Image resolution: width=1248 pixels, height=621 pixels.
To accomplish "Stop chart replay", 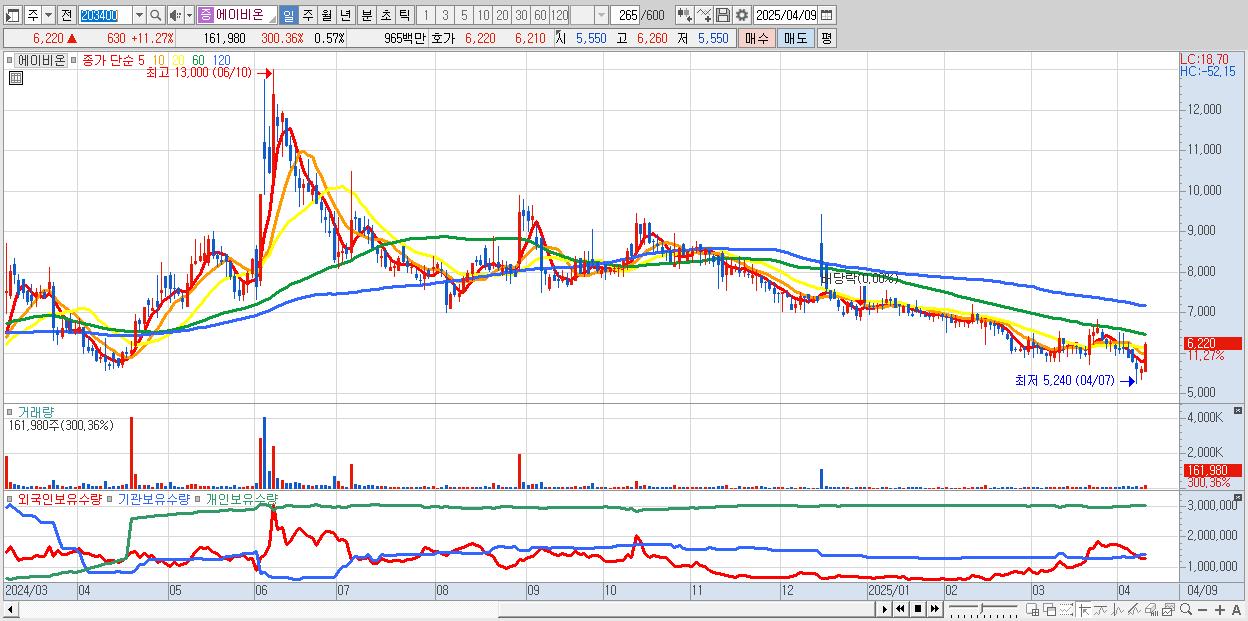I will [917, 609].
